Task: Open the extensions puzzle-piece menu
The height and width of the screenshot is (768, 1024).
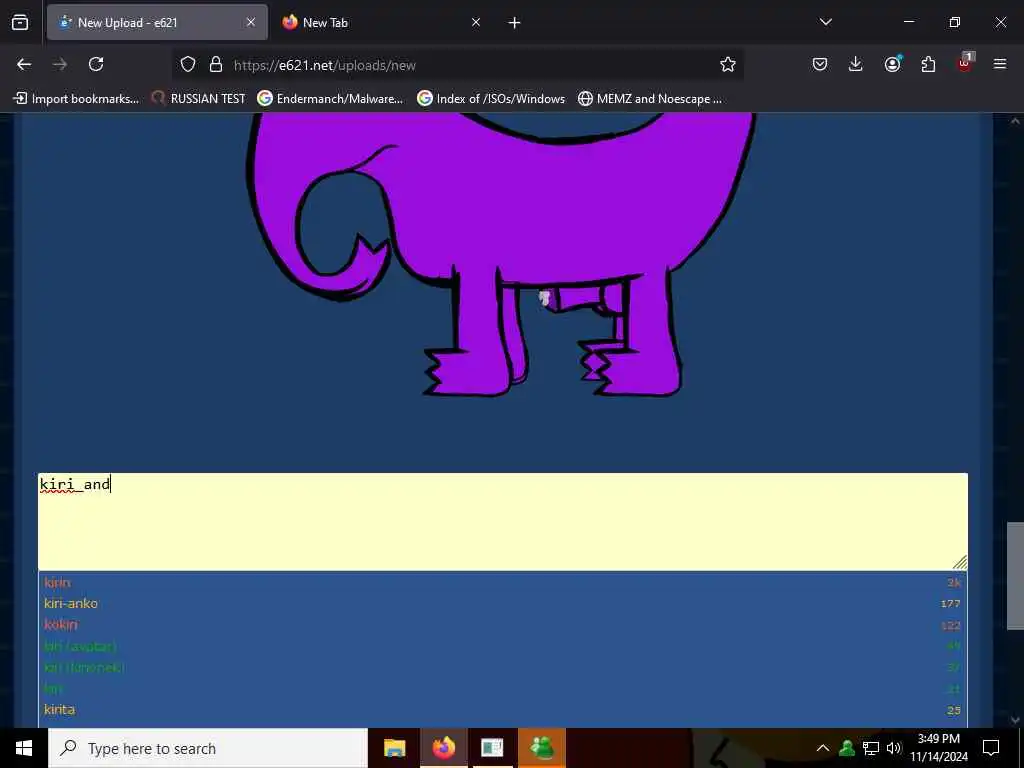Action: [x=928, y=64]
